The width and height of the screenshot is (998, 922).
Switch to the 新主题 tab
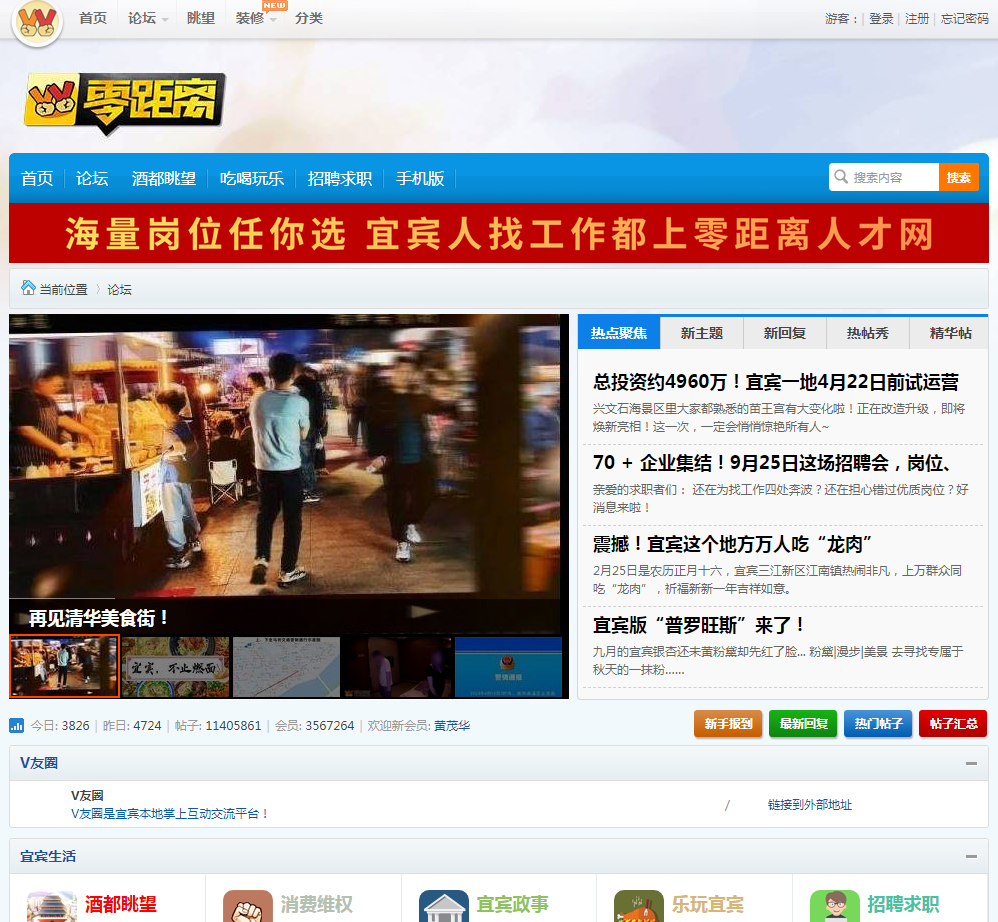(x=701, y=333)
